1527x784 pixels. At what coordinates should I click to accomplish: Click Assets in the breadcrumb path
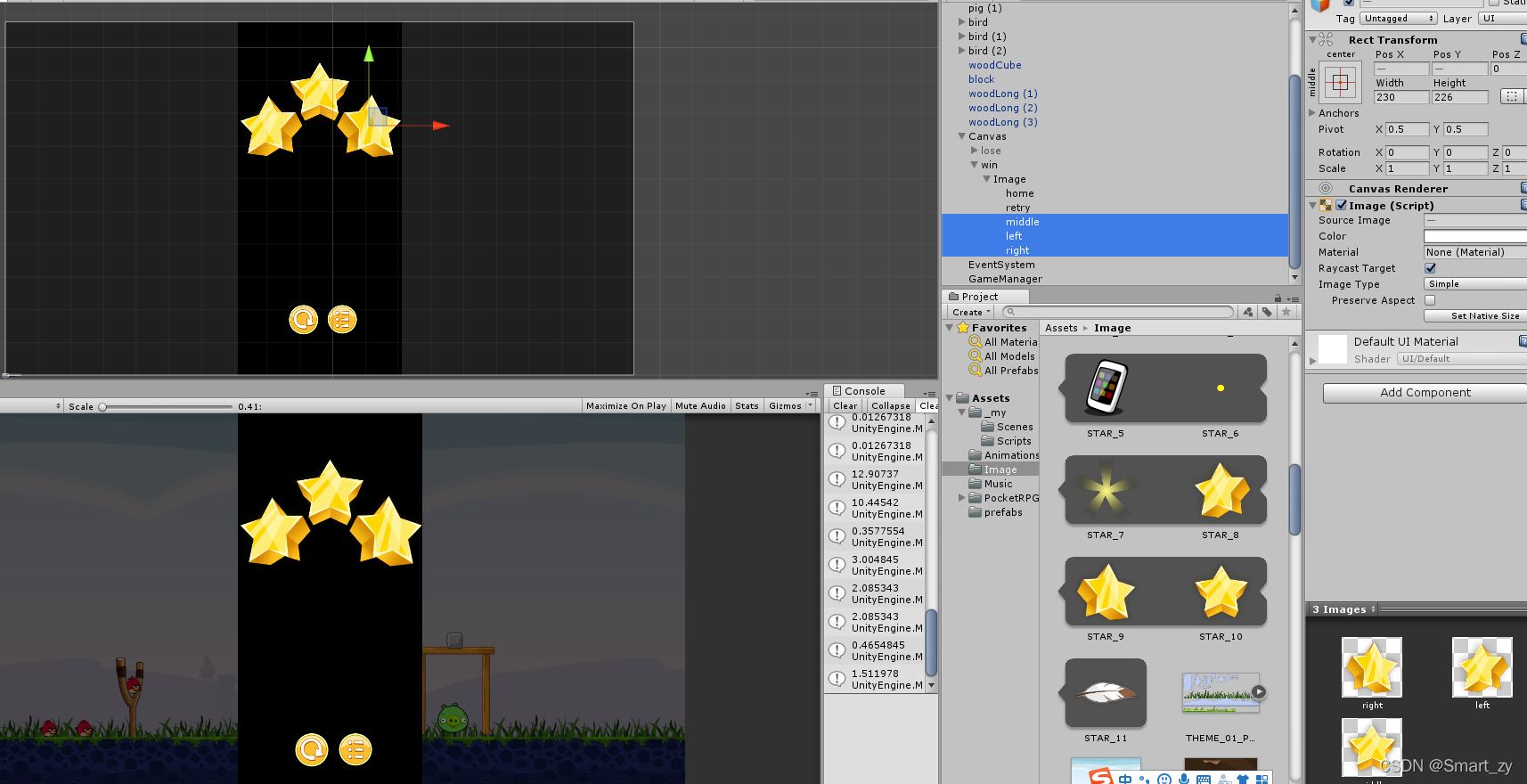1061,328
